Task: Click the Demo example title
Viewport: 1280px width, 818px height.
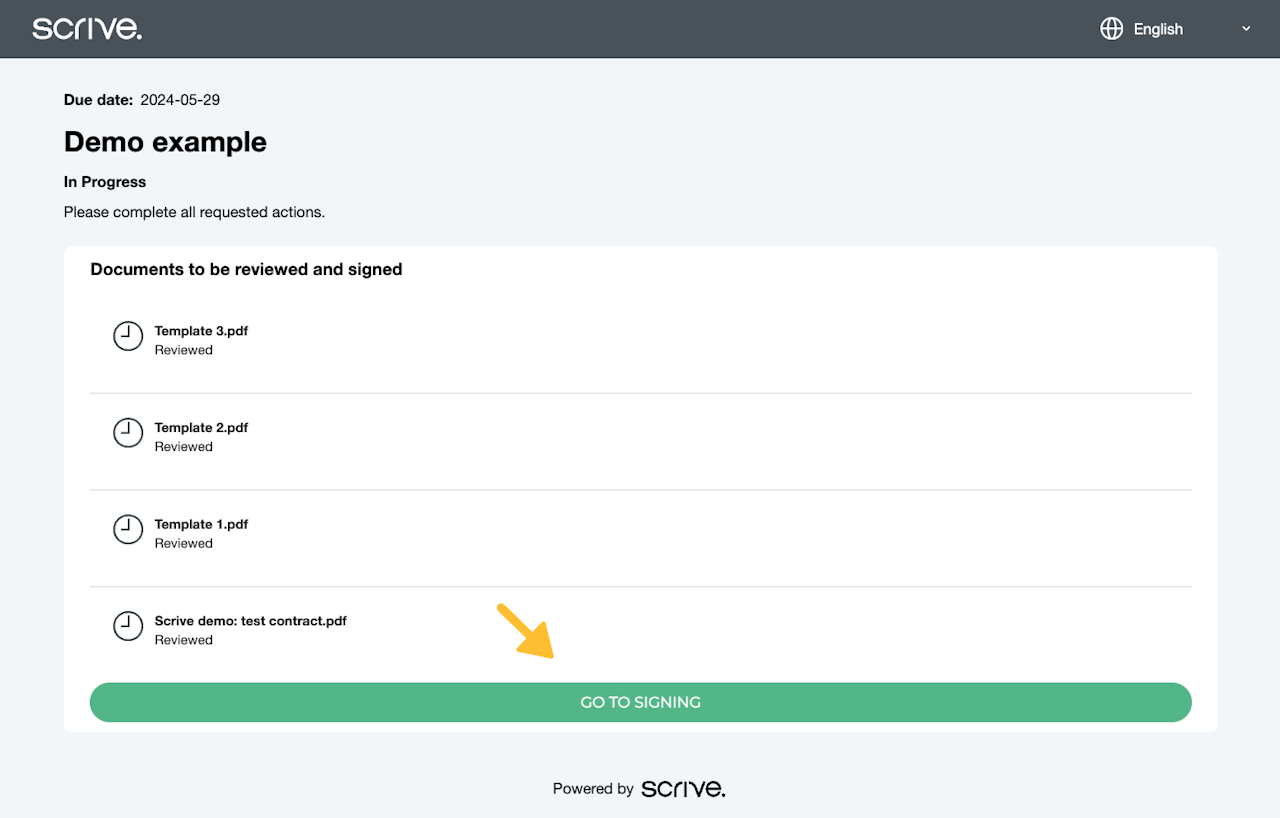Action: tap(165, 142)
